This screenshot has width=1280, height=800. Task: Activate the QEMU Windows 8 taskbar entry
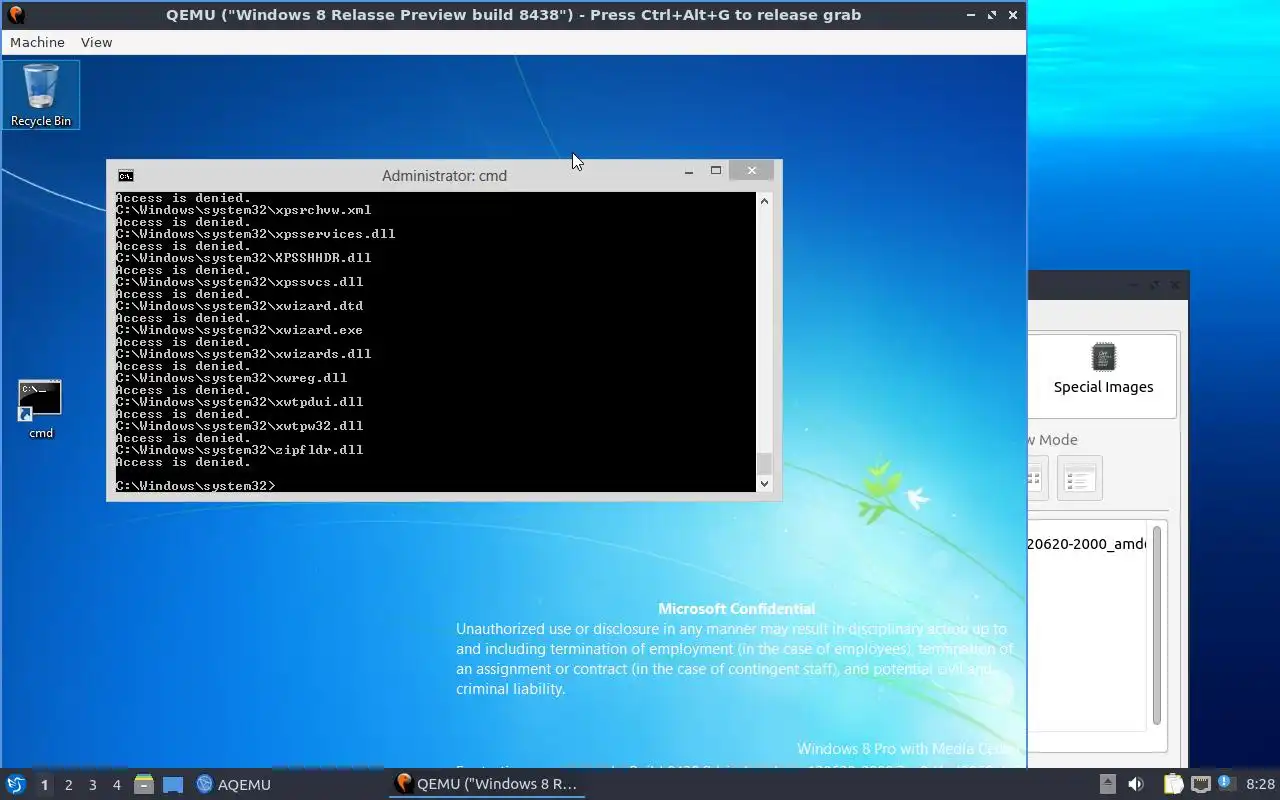point(487,784)
